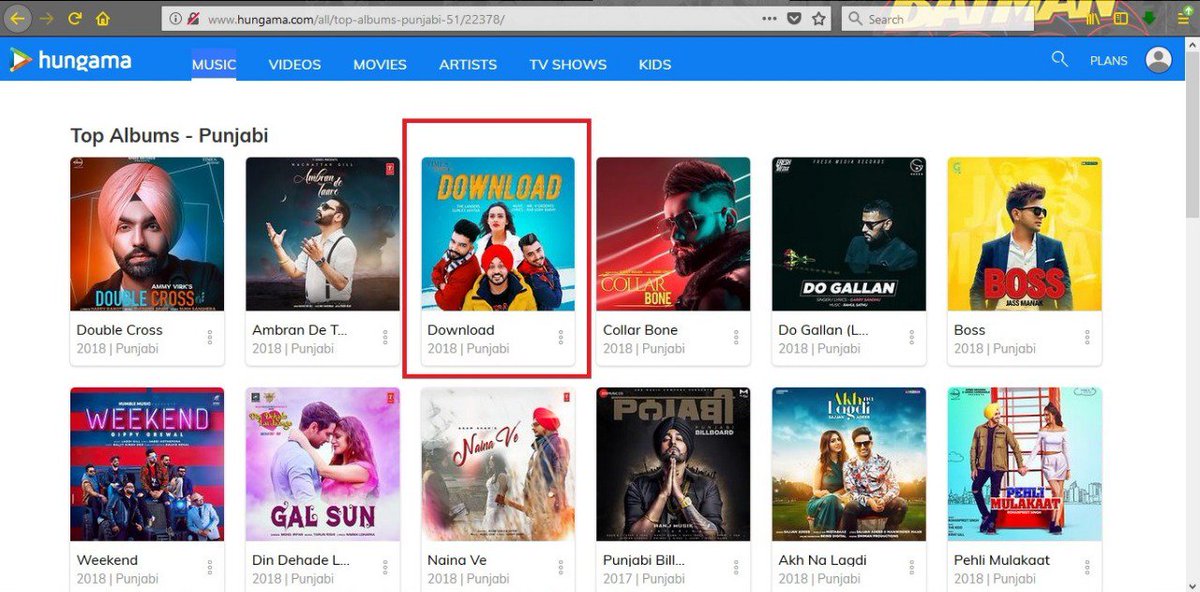Open the Naina Ve album cover
Viewport: 1200px width, 592px height.
pos(498,464)
